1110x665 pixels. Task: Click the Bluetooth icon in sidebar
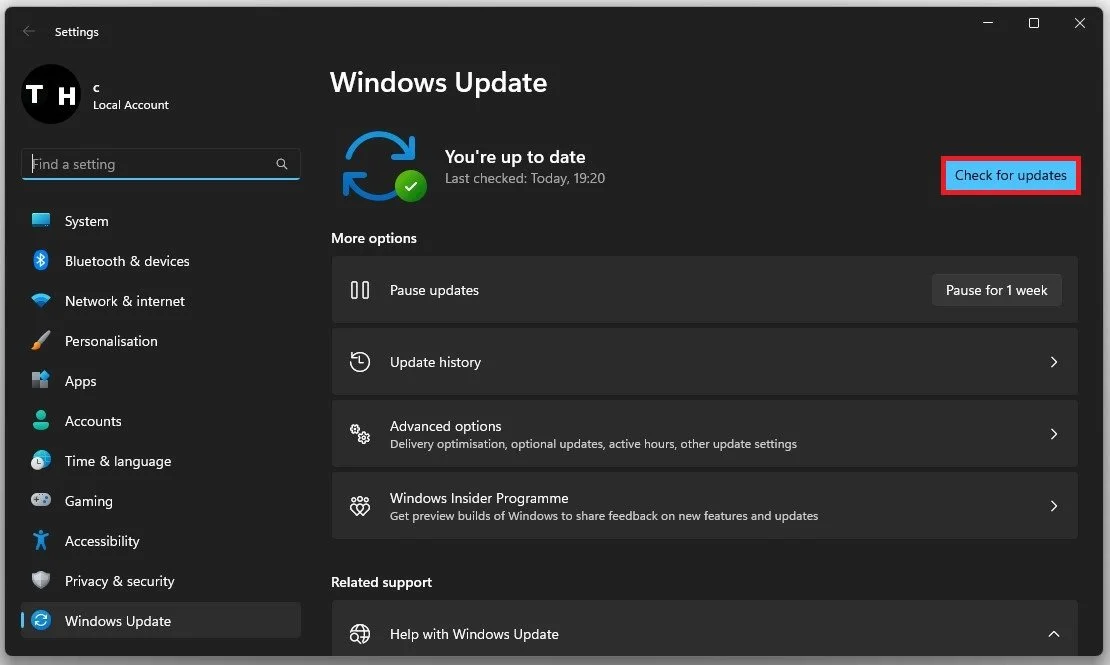pos(41,261)
